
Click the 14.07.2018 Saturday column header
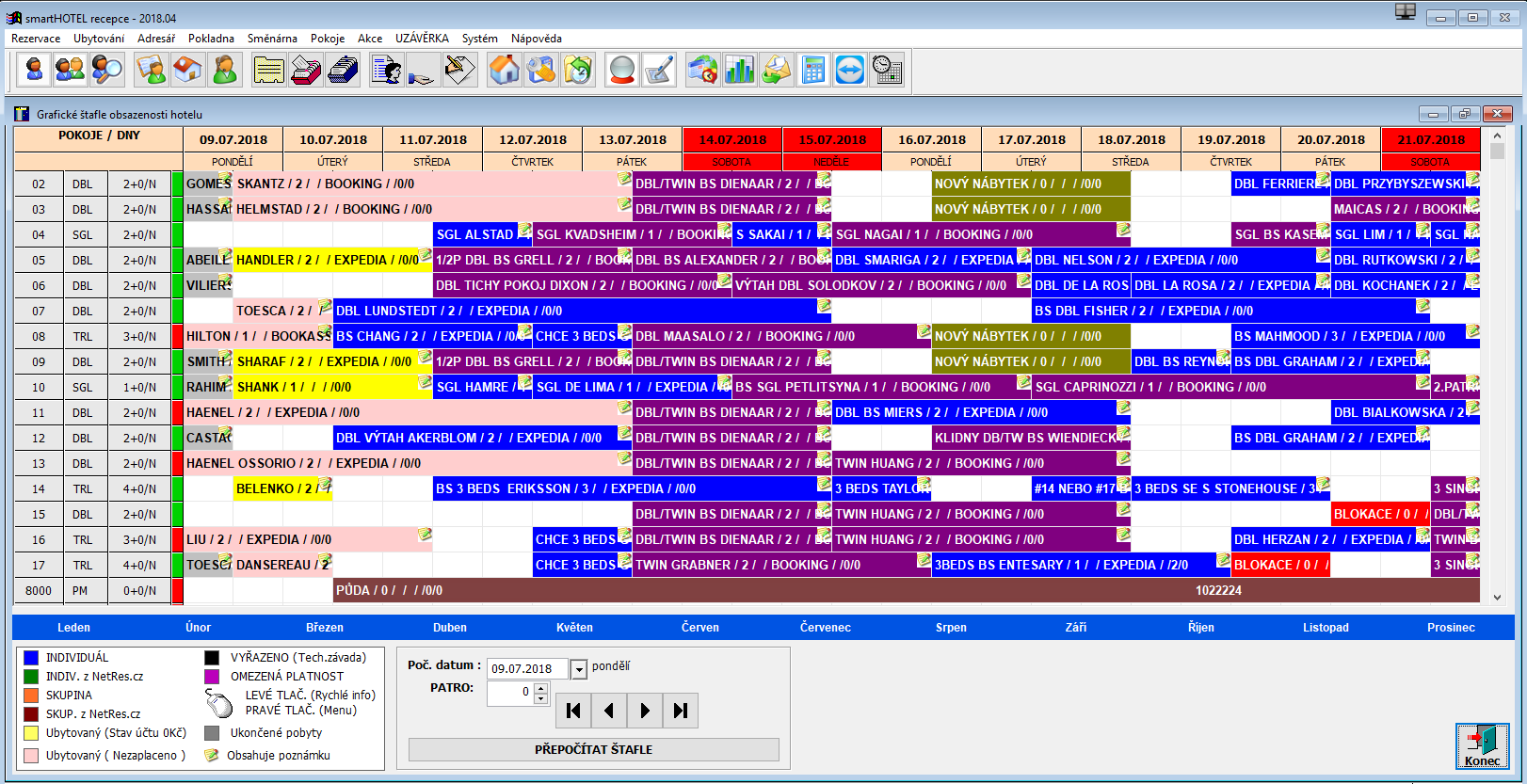732,139
